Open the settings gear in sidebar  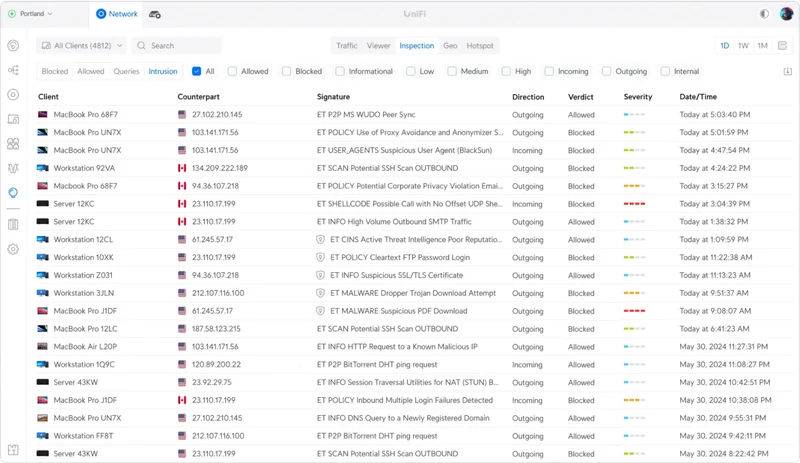(x=13, y=249)
